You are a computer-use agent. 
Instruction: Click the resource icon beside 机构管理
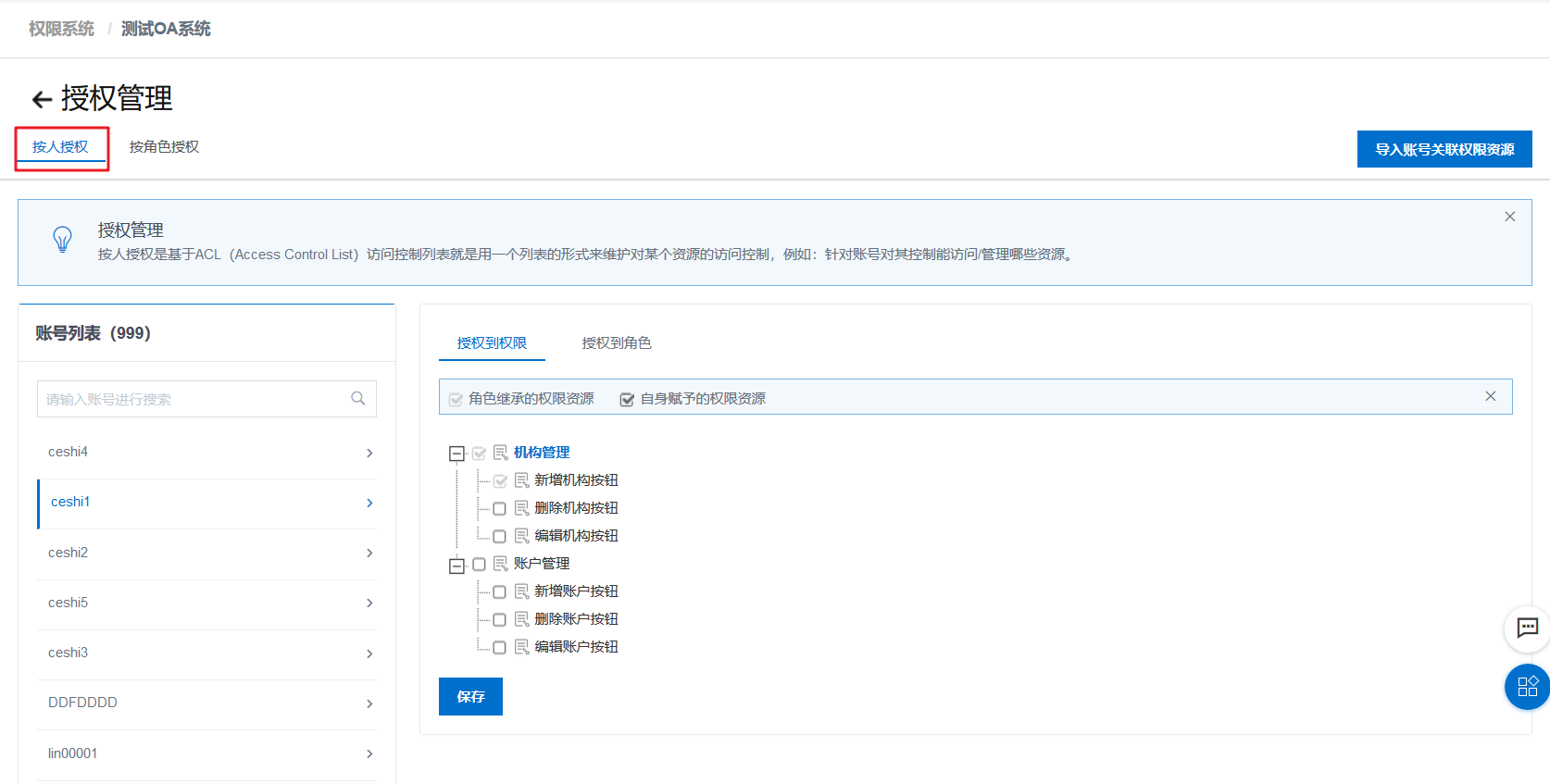click(500, 453)
